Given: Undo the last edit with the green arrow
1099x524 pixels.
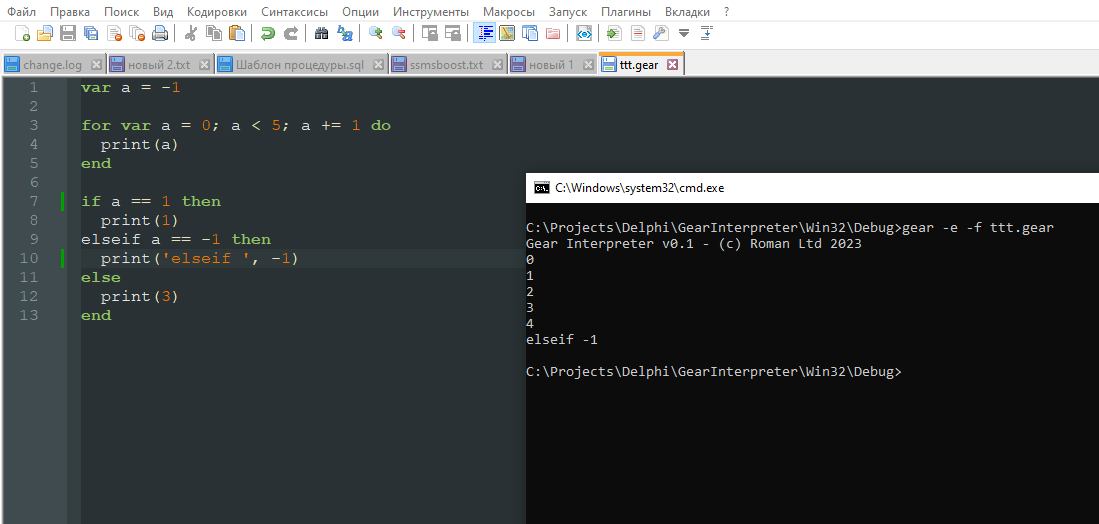Looking at the screenshot, I should [267, 33].
